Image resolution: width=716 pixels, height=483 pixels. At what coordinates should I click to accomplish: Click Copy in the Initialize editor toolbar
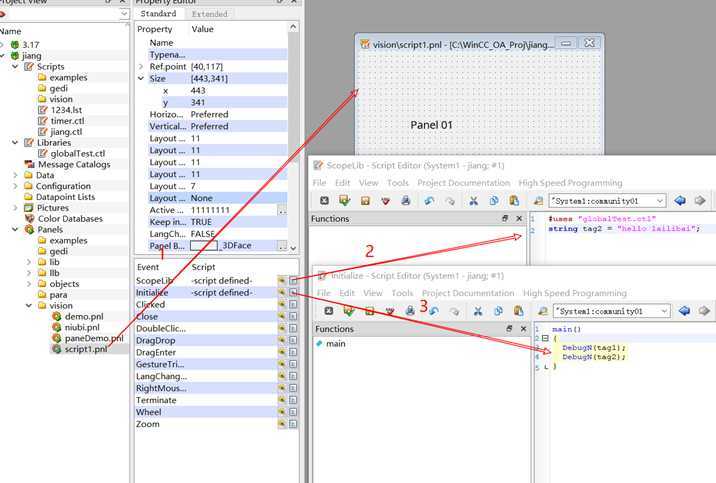click(498, 311)
